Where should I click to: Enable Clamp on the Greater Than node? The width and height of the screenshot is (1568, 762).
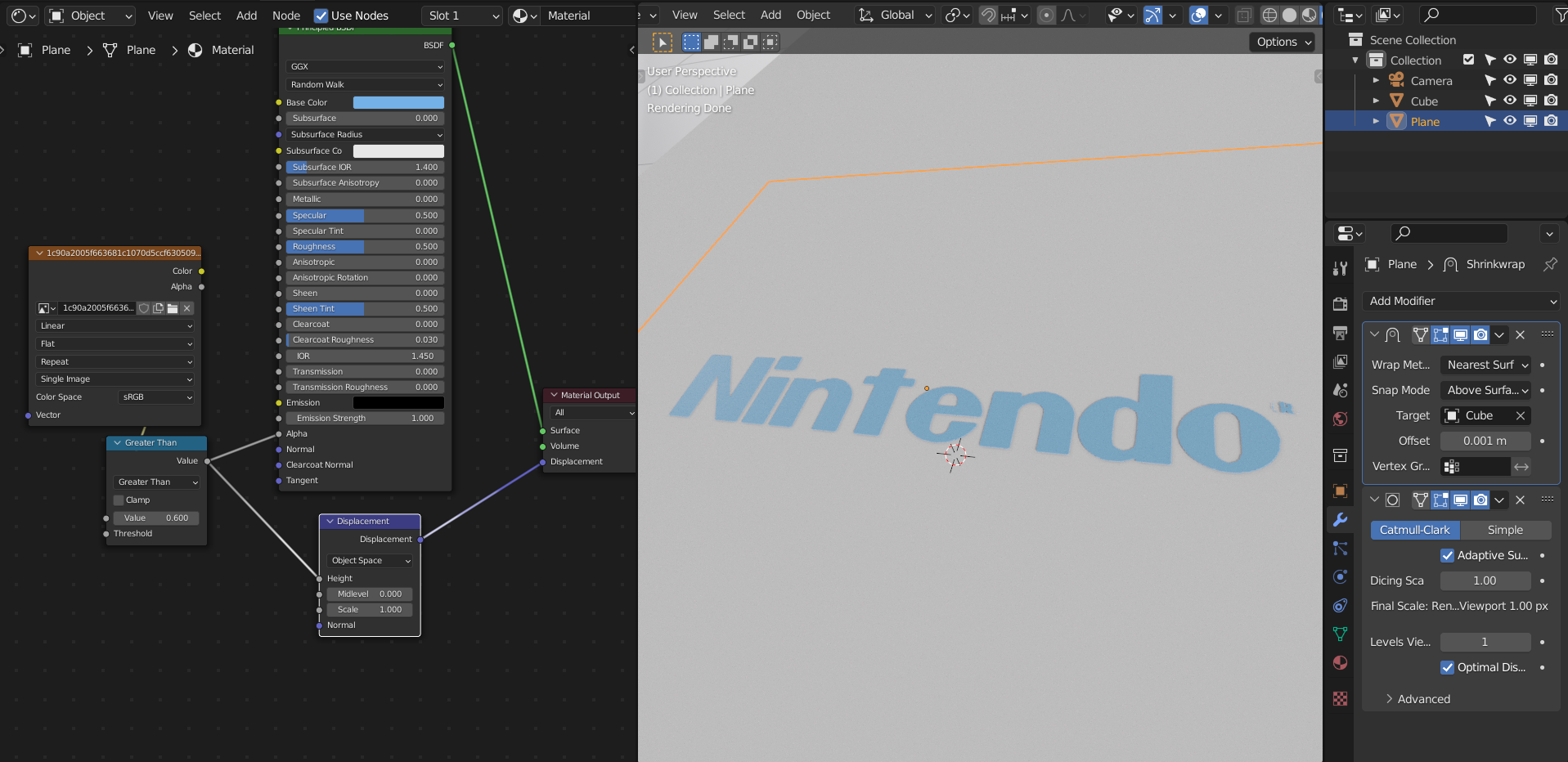coord(119,500)
